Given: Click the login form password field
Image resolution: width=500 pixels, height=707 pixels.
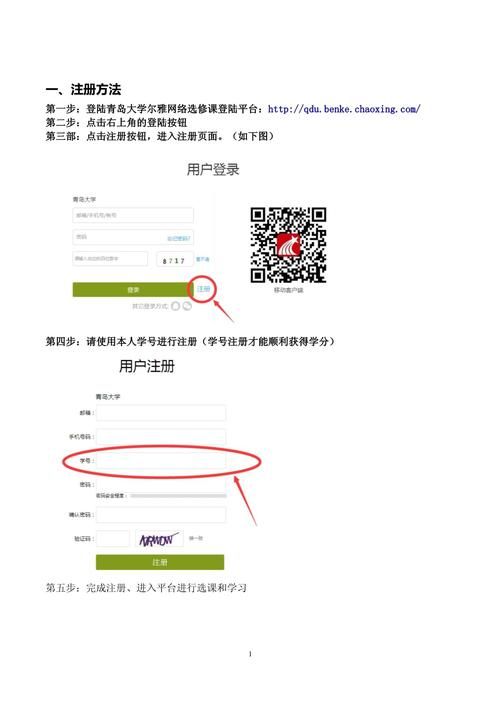Looking at the screenshot, I should pyautogui.click(x=133, y=237).
